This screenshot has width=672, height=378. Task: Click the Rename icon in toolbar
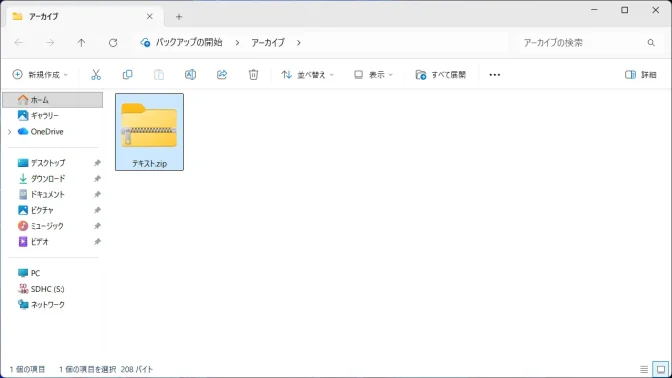[190, 75]
